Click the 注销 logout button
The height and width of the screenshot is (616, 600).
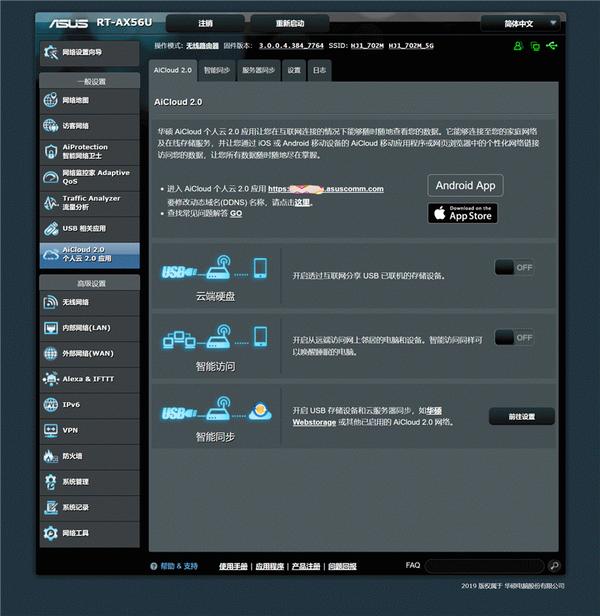(205, 24)
